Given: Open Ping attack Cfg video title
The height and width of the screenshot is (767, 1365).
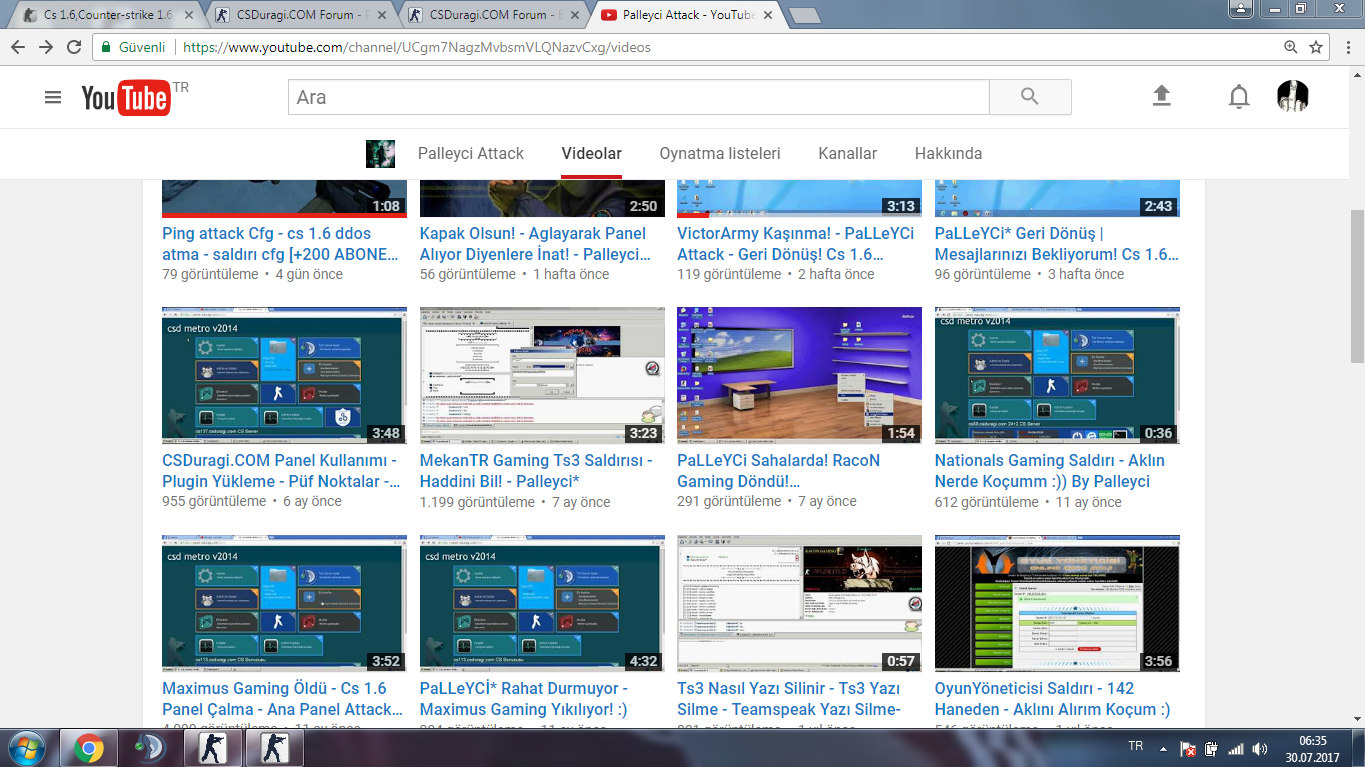Looking at the screenshot, I should pyautogui.click(x=281, y=244).
